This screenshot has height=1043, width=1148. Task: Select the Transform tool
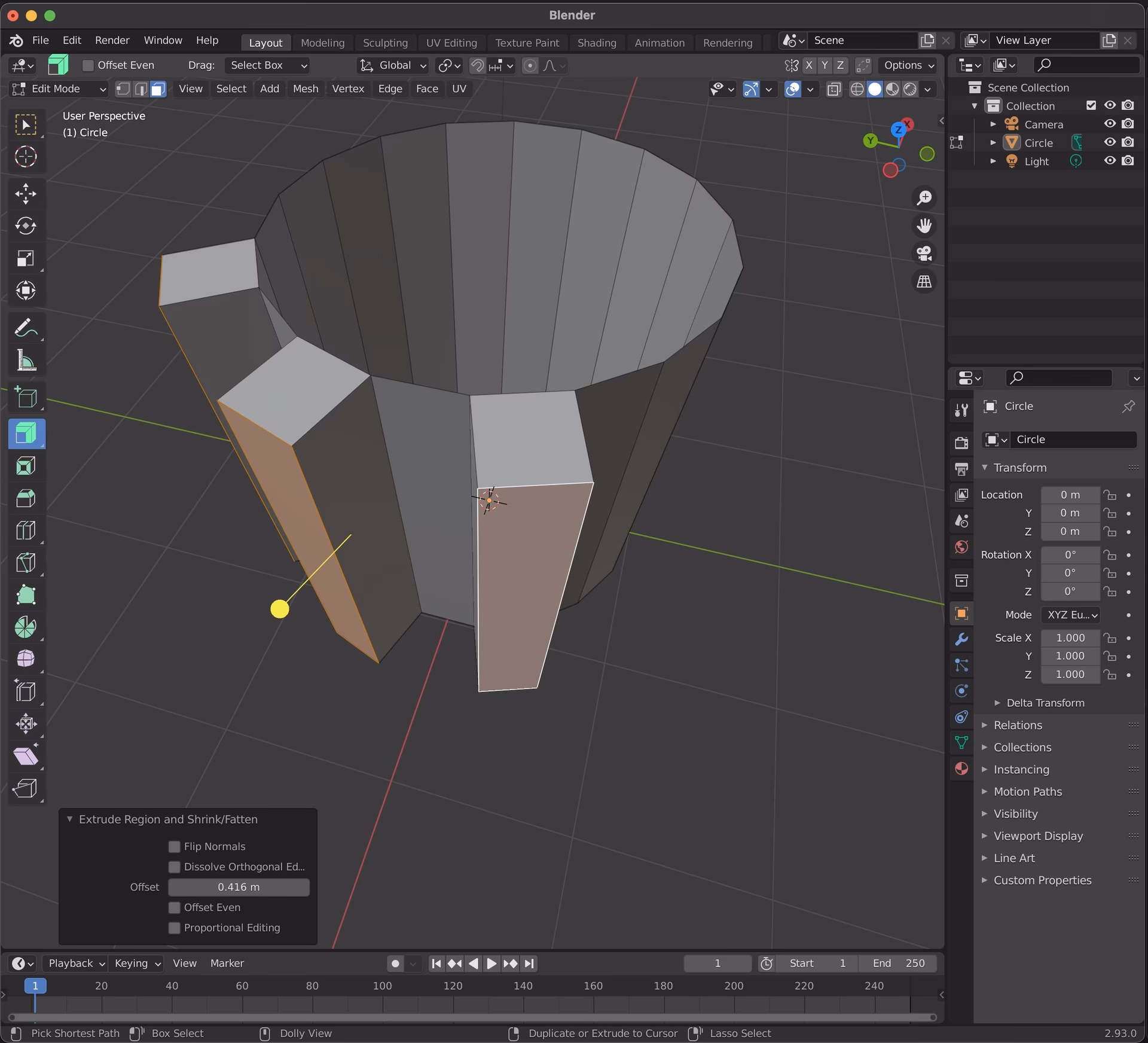(x=26, y=291)
